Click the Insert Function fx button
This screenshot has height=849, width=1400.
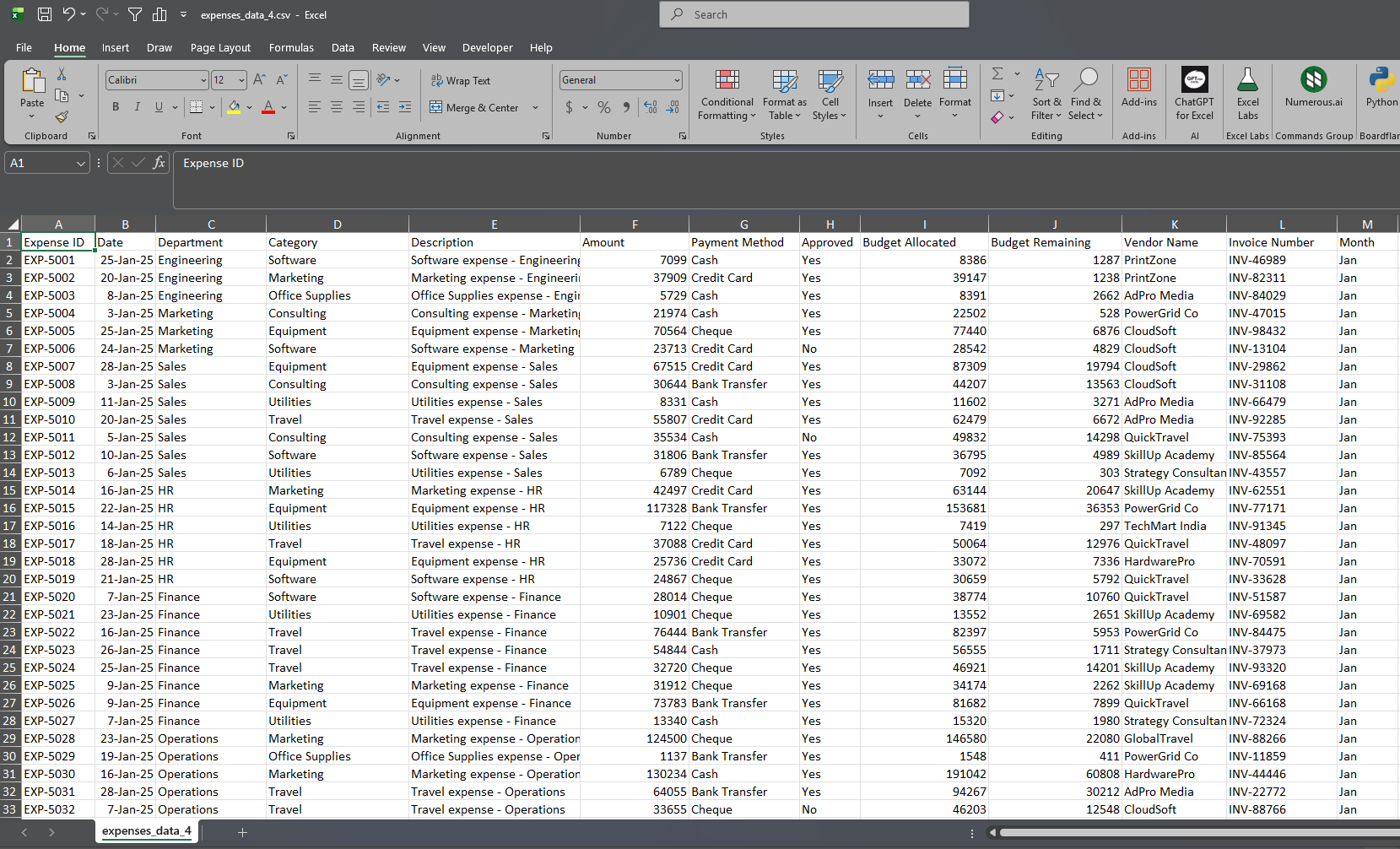159,163
